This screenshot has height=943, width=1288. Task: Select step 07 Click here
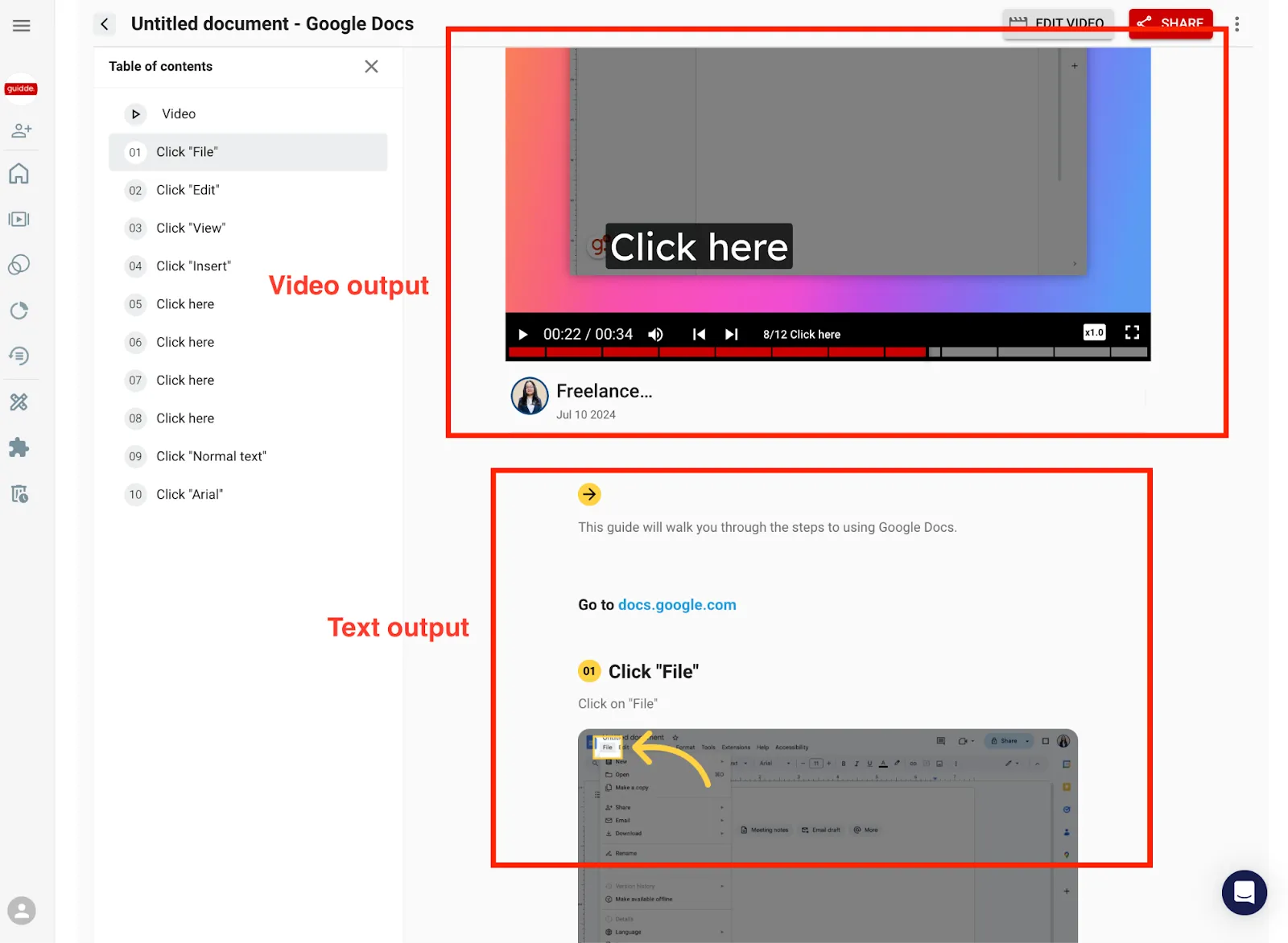coord(248,380)
